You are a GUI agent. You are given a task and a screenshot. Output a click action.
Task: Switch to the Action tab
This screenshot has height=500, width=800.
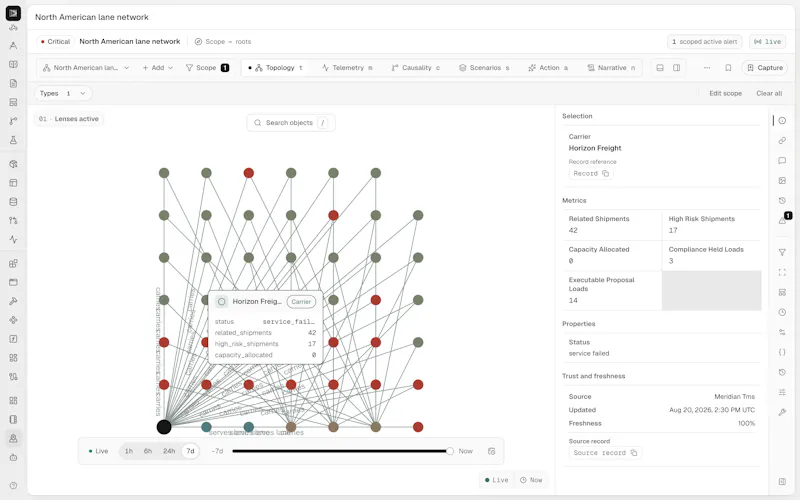click(548, 68)
